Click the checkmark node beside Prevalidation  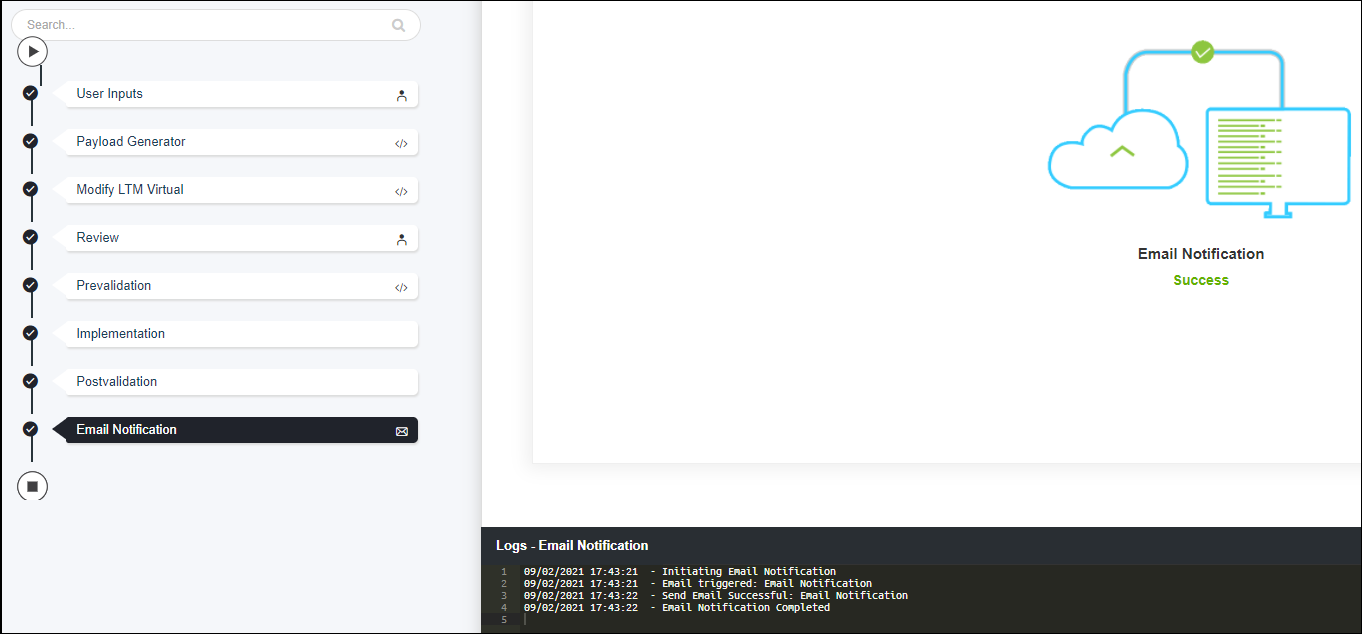(31, 285)
